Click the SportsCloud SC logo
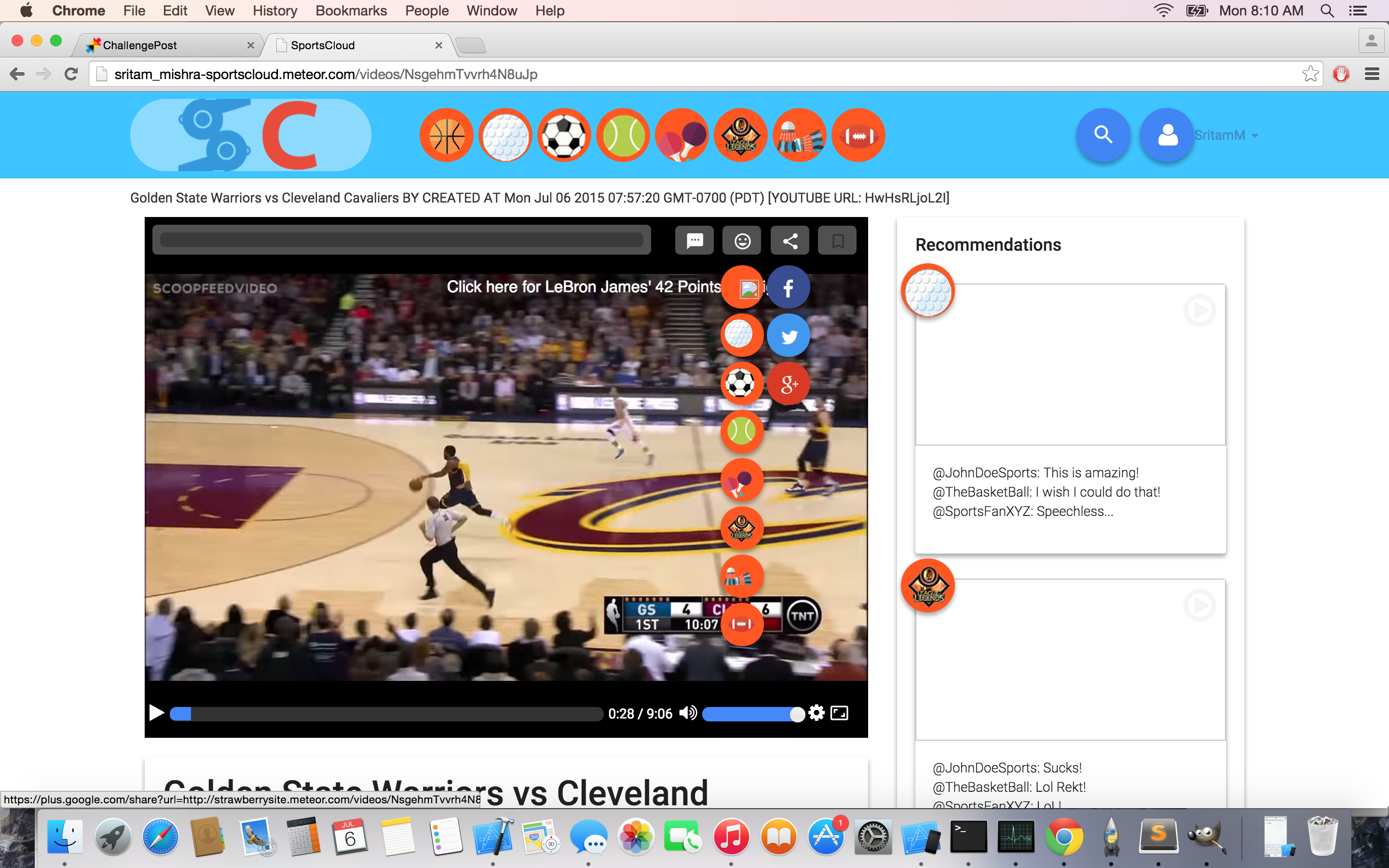 tap(251, 135)
